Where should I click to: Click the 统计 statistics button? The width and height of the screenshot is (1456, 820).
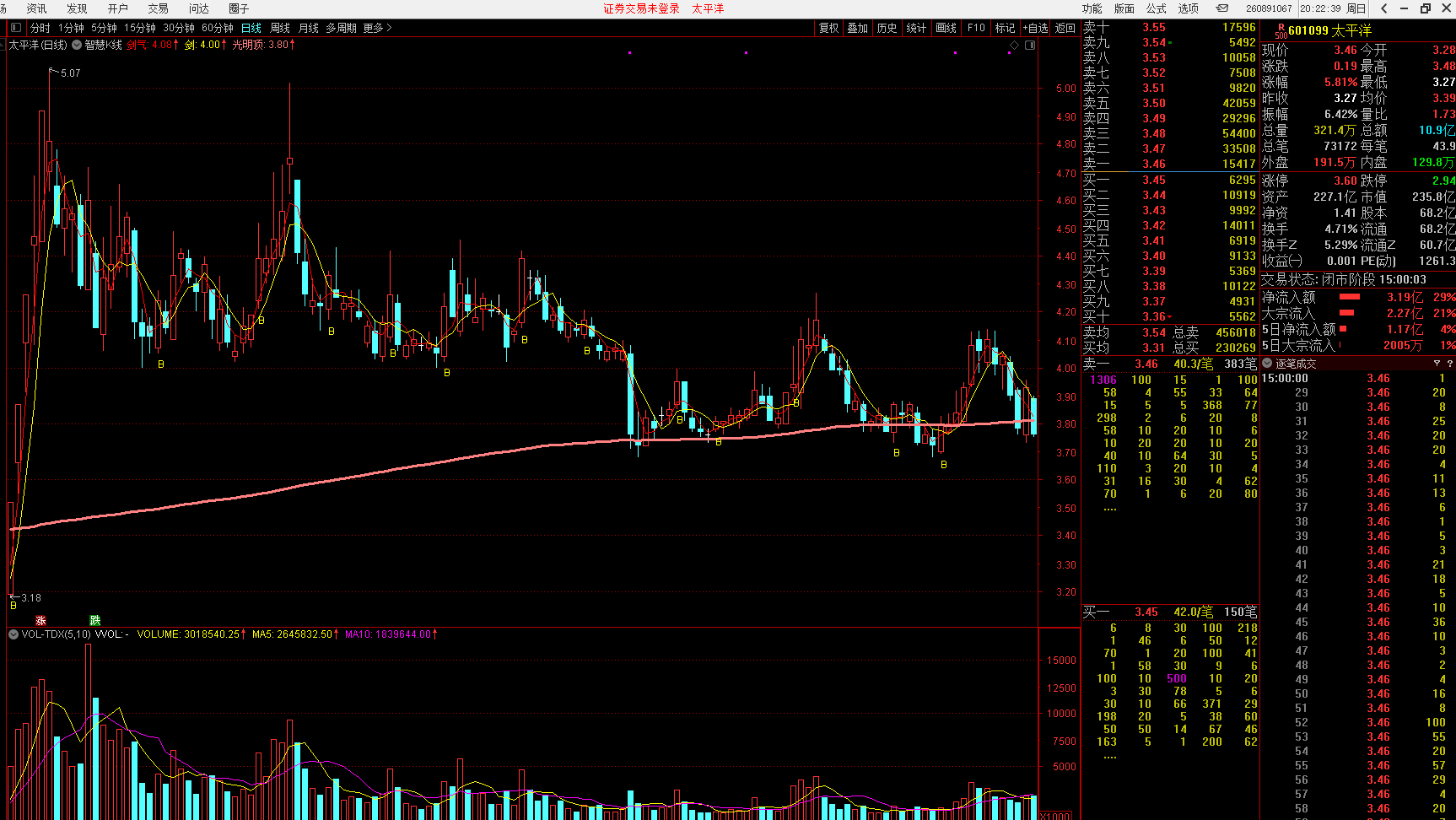916,28
